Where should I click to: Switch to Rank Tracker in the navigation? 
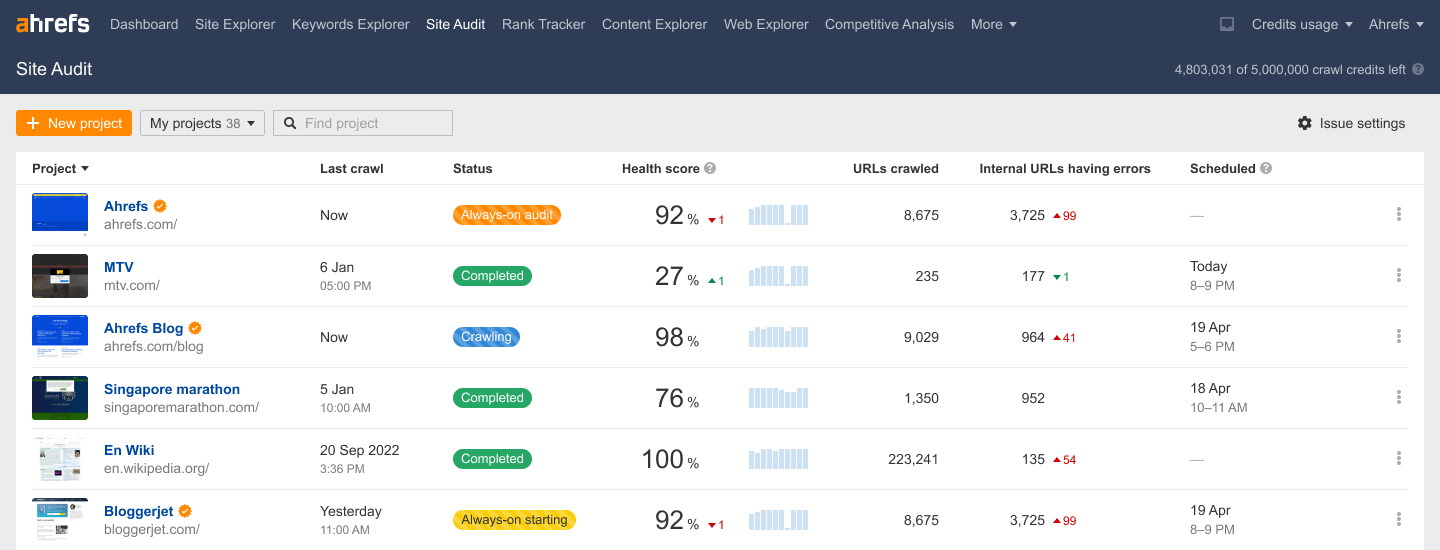click(543, 24)
